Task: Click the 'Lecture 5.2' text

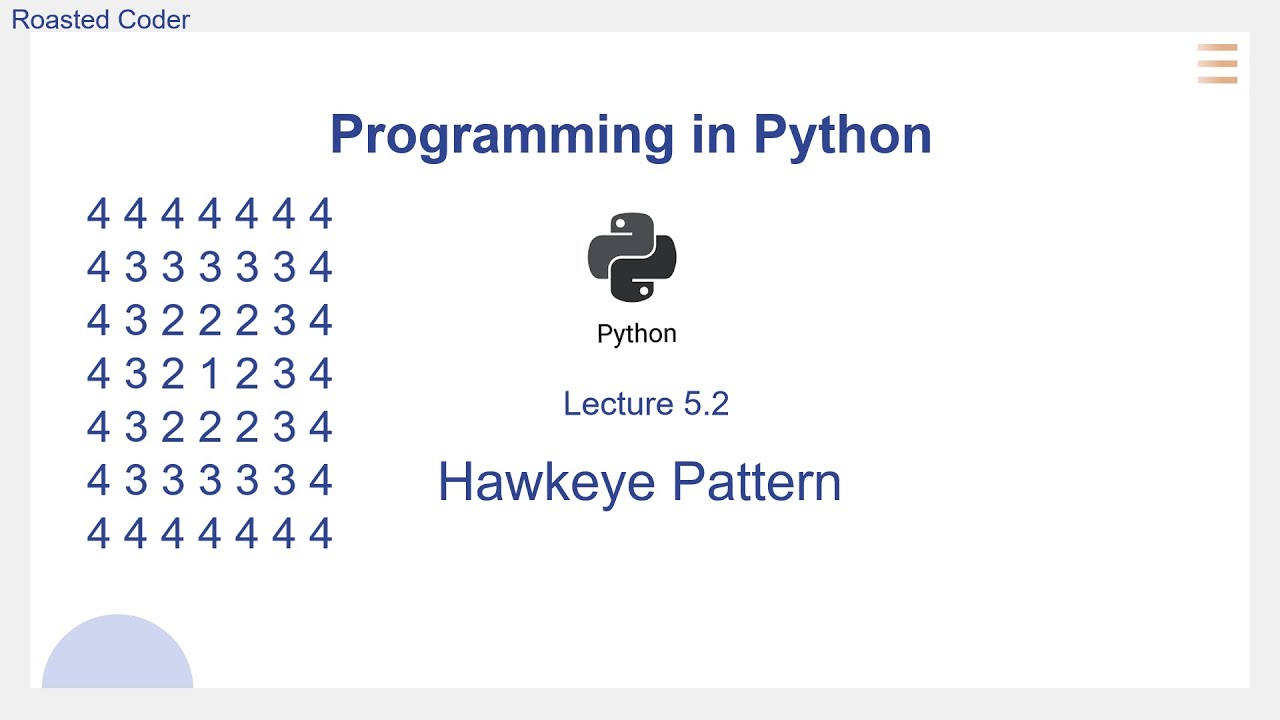Action: tap(646, 404)
